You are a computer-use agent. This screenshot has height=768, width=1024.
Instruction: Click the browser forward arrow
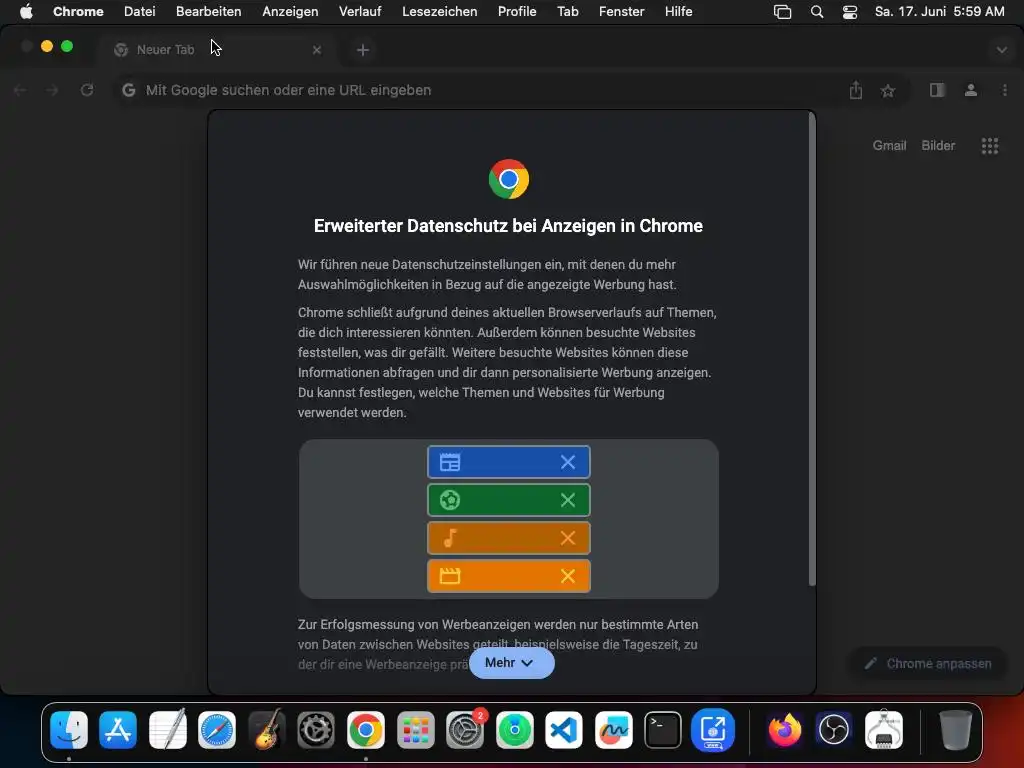click(52, 90)
